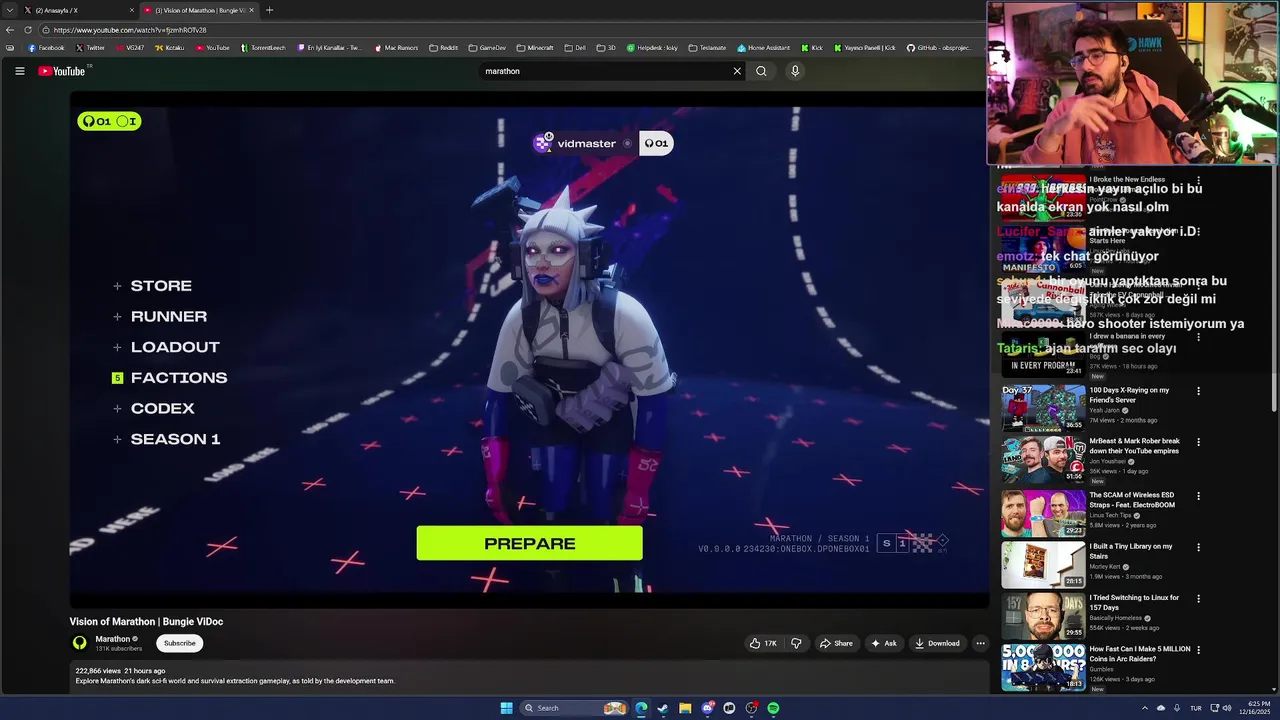Dislike the video with thumbs down
This screenshot has height=720, width=1280.
796,643
